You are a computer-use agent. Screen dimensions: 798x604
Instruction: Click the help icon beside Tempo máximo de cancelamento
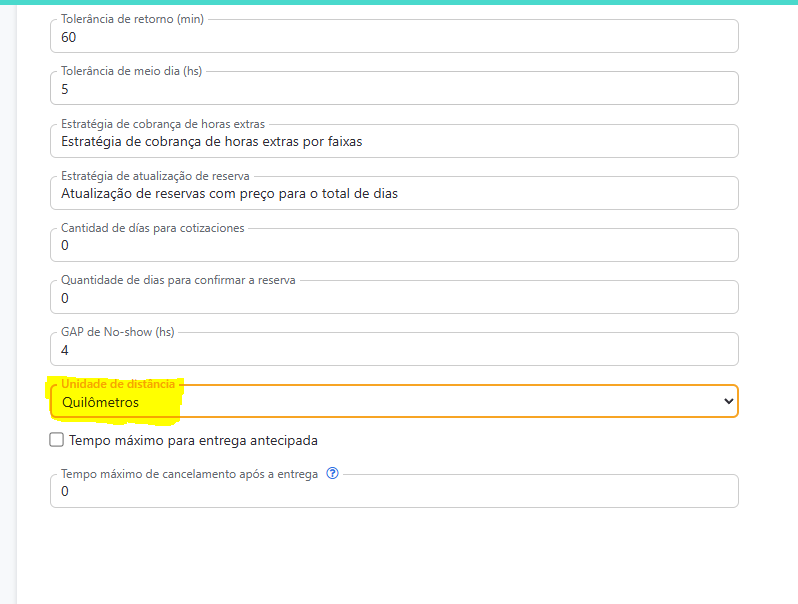coord(333,474)
